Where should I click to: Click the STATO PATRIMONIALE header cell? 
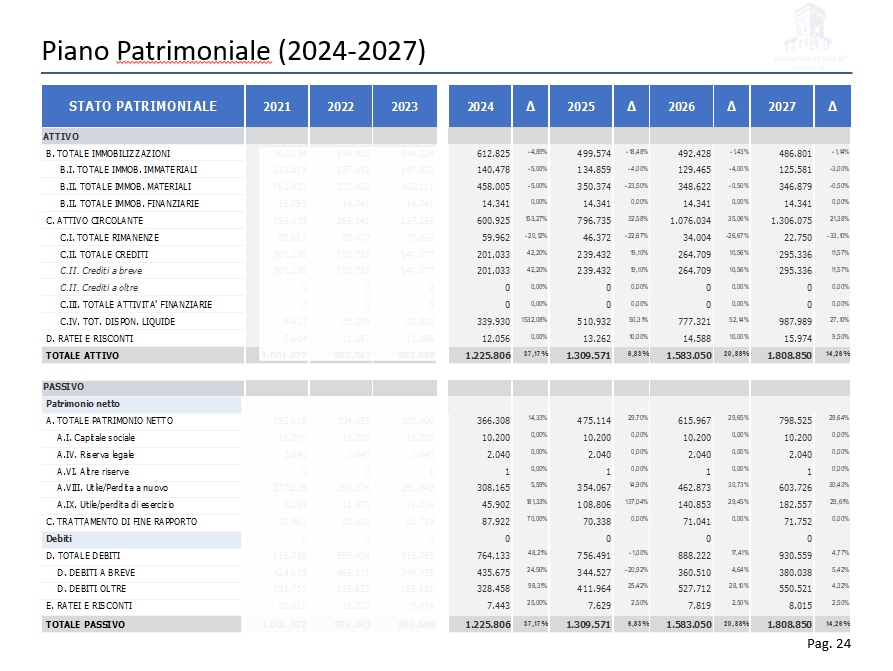click(x=143, y=106)
